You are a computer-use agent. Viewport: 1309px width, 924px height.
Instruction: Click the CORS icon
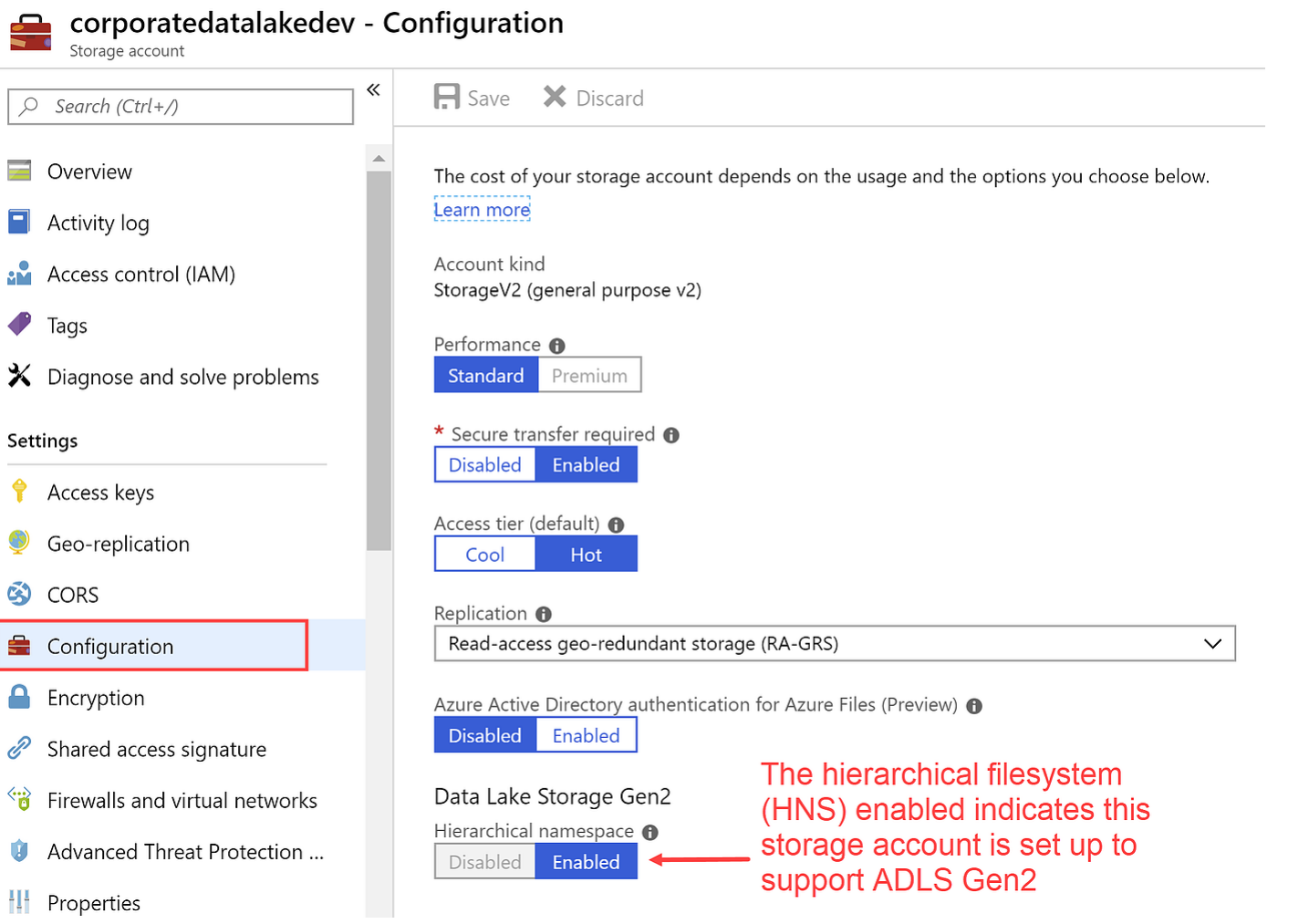click(x=19, y=594)
